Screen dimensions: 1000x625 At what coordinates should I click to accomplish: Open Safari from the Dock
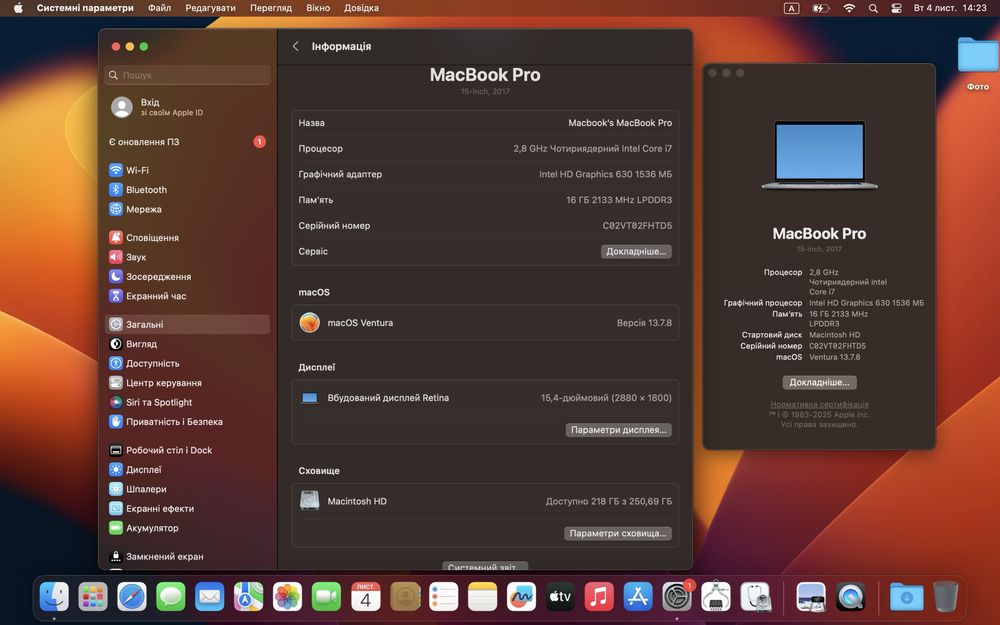[132, 597]
